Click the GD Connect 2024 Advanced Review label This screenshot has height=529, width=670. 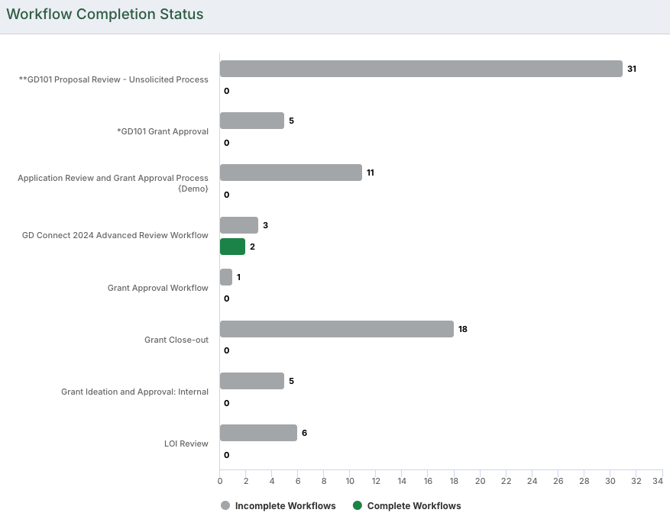(x=115, y=236)
